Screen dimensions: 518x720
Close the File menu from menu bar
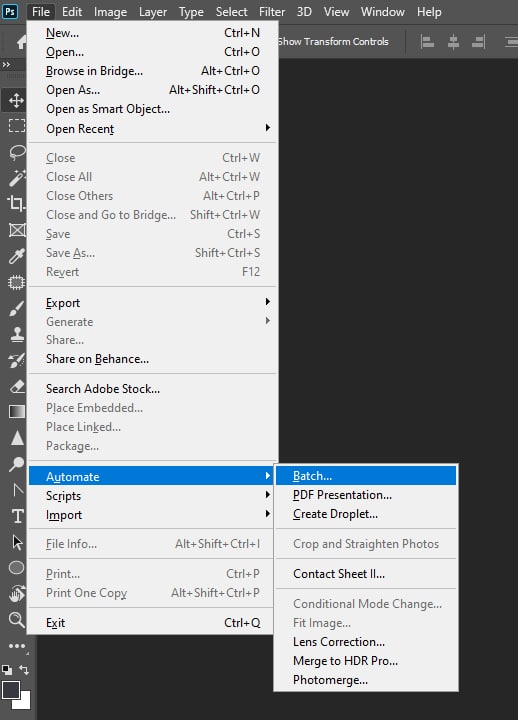pyautogui.click(x=41, y=12)
